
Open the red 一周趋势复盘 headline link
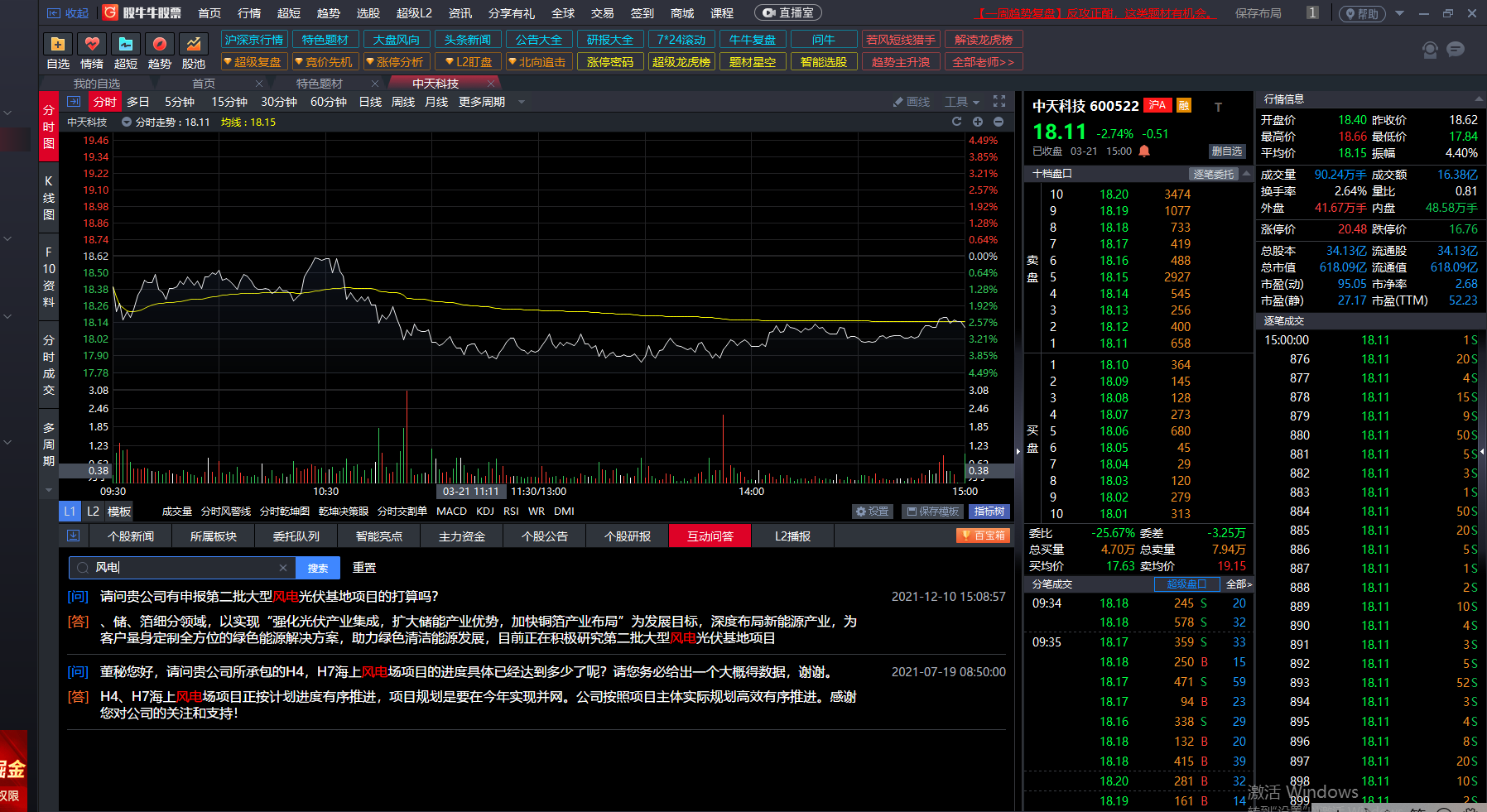[x=1096, y=13]
